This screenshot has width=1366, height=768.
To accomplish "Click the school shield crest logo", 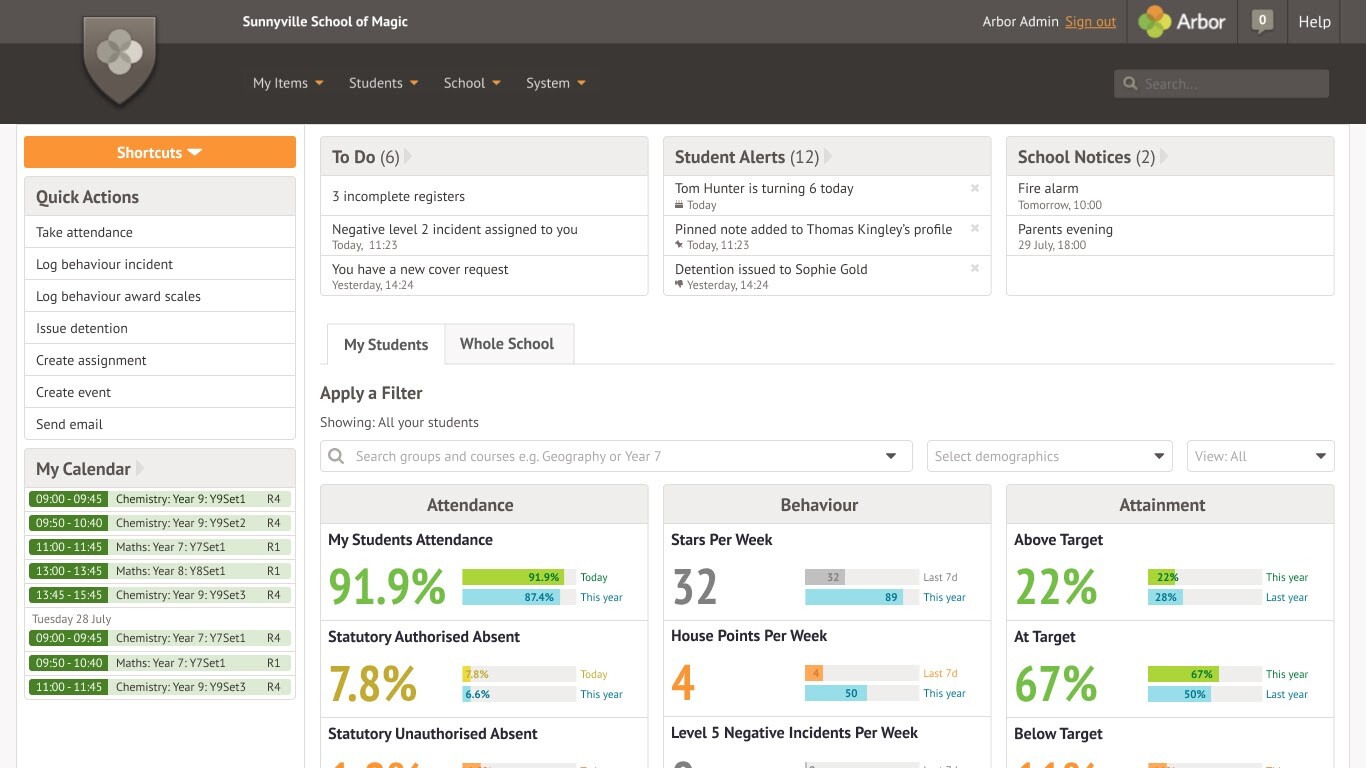I will [119, 61].
